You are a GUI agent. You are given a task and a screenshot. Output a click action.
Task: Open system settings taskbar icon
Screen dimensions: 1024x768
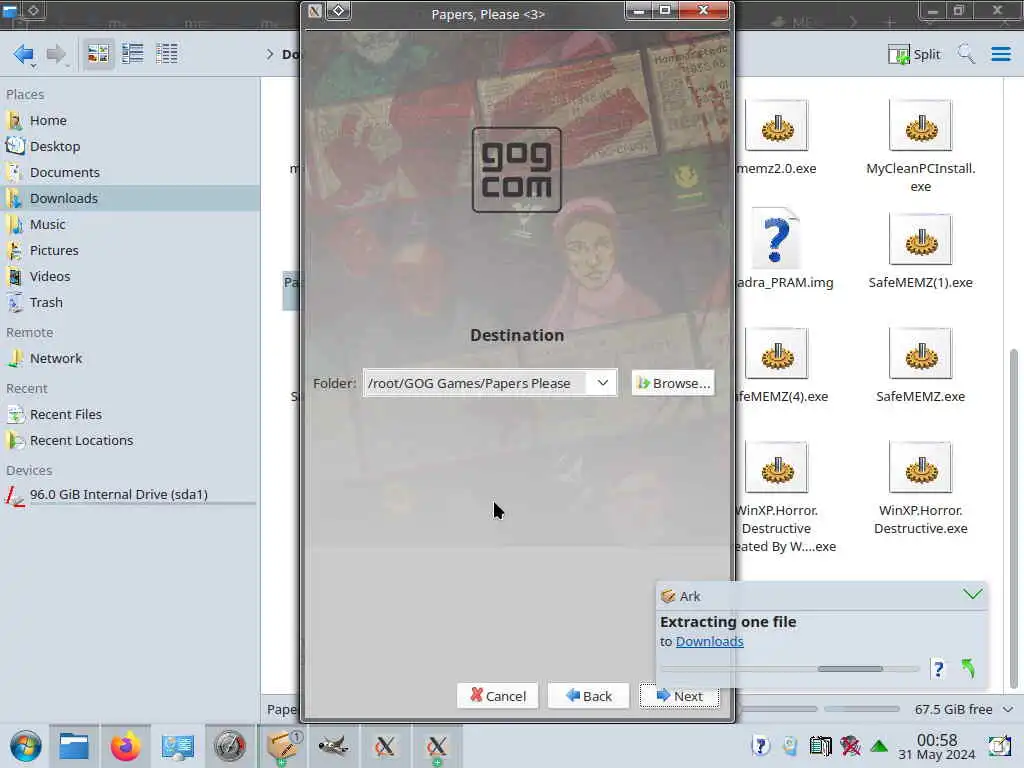pyautogui.click(x=178, y=746)
